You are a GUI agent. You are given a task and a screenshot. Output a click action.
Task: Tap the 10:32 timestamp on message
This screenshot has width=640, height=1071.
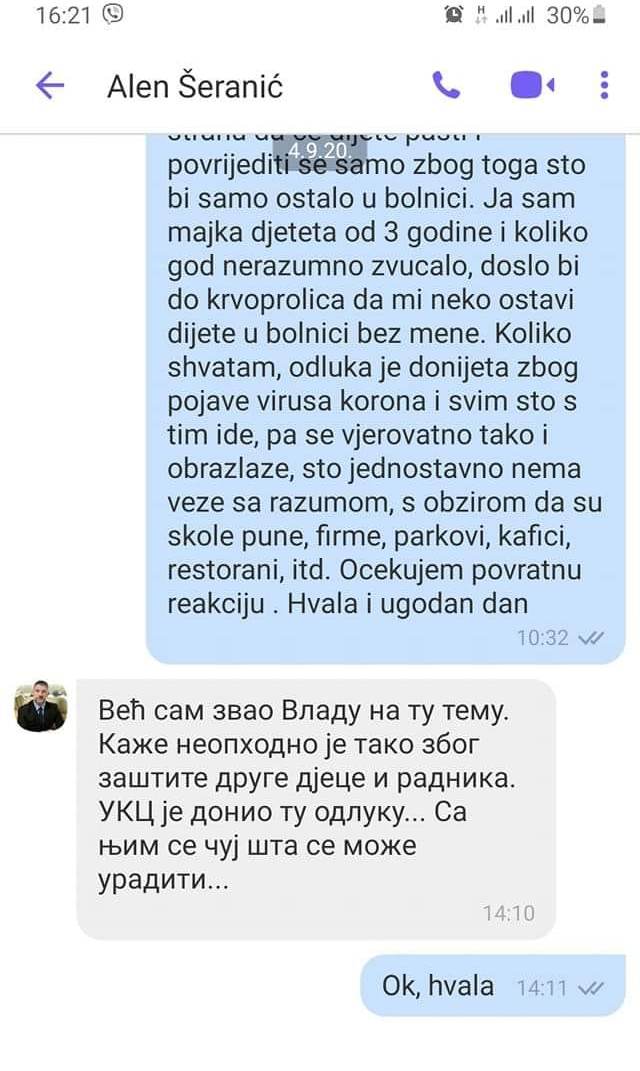click(543, 638)
